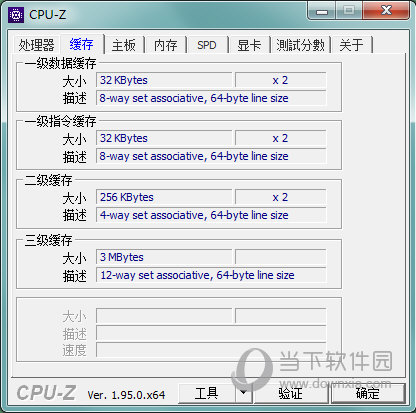The image size is (416, 413).
Task: Click the 一级指令缓存 group title
Action: 60,121
